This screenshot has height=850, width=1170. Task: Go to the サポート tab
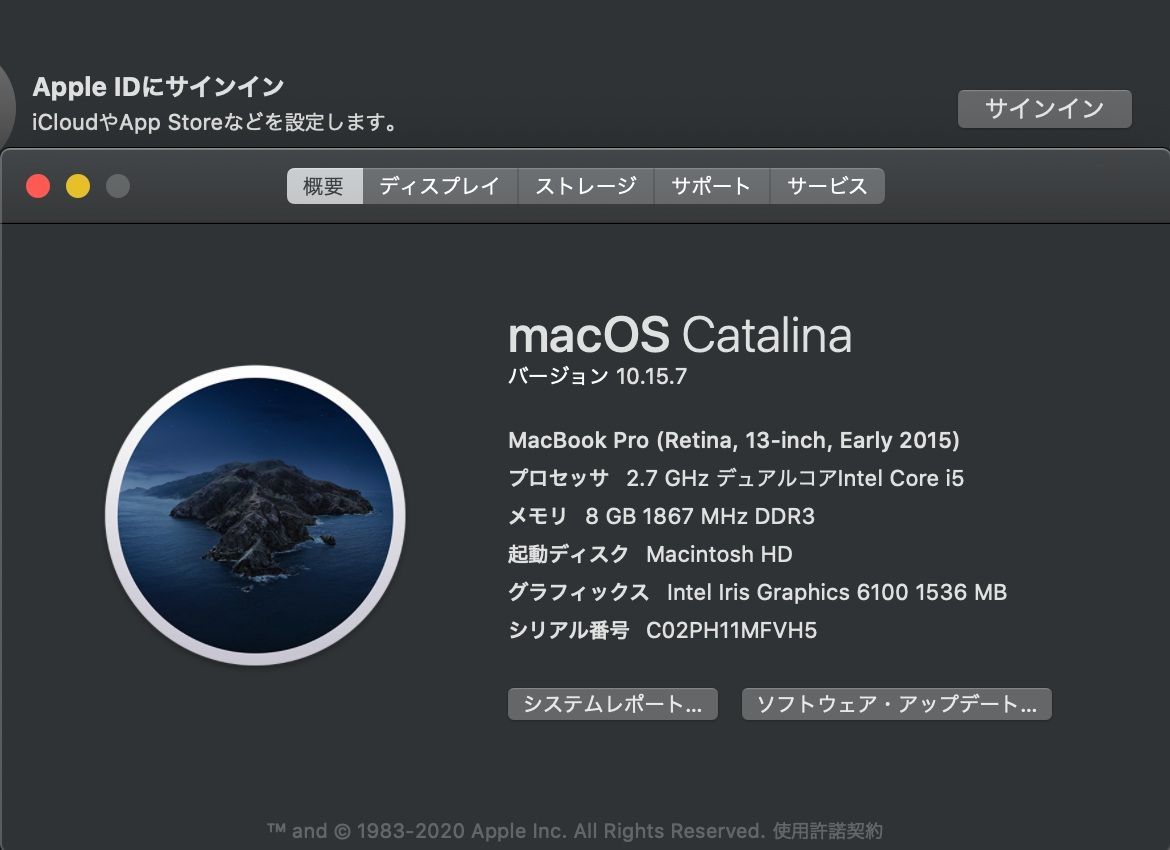(x=710, y=186)
